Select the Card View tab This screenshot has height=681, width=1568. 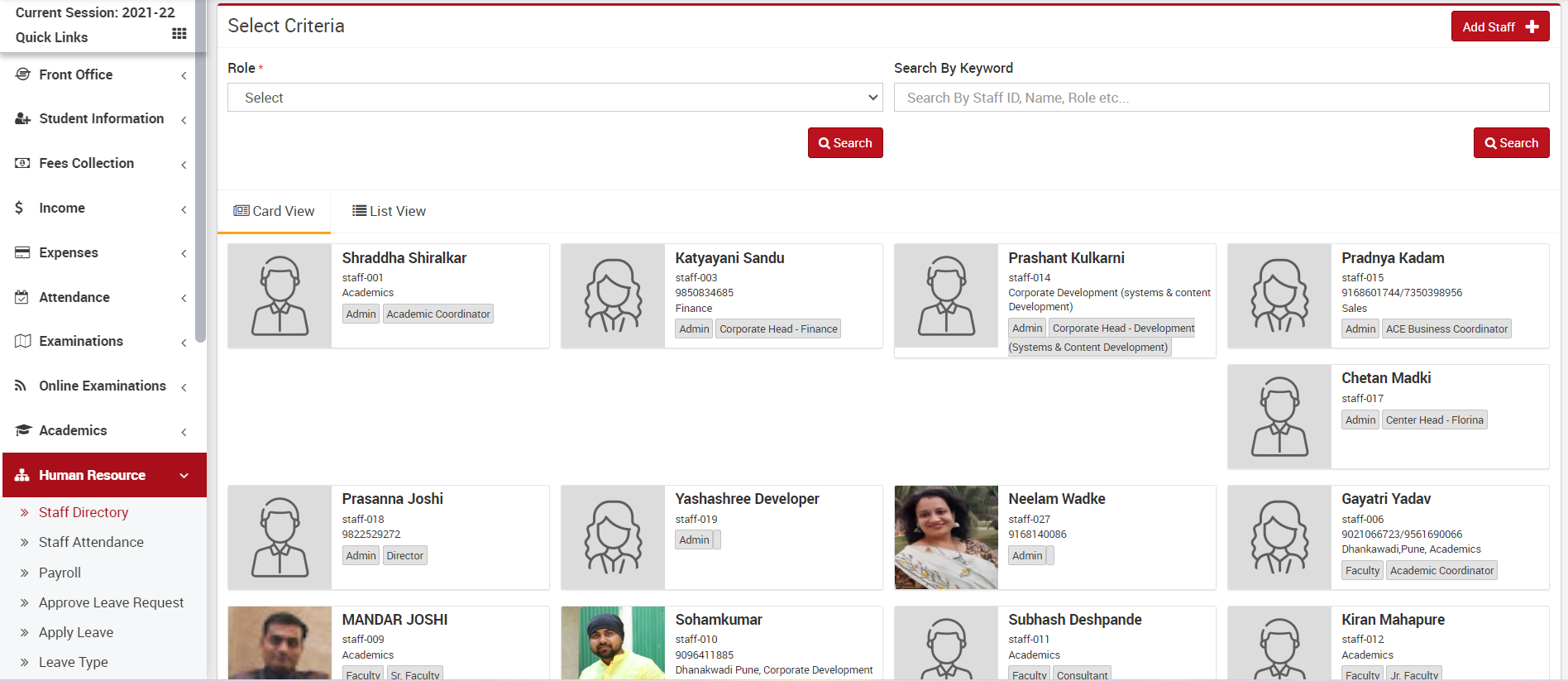coord(274,211)
